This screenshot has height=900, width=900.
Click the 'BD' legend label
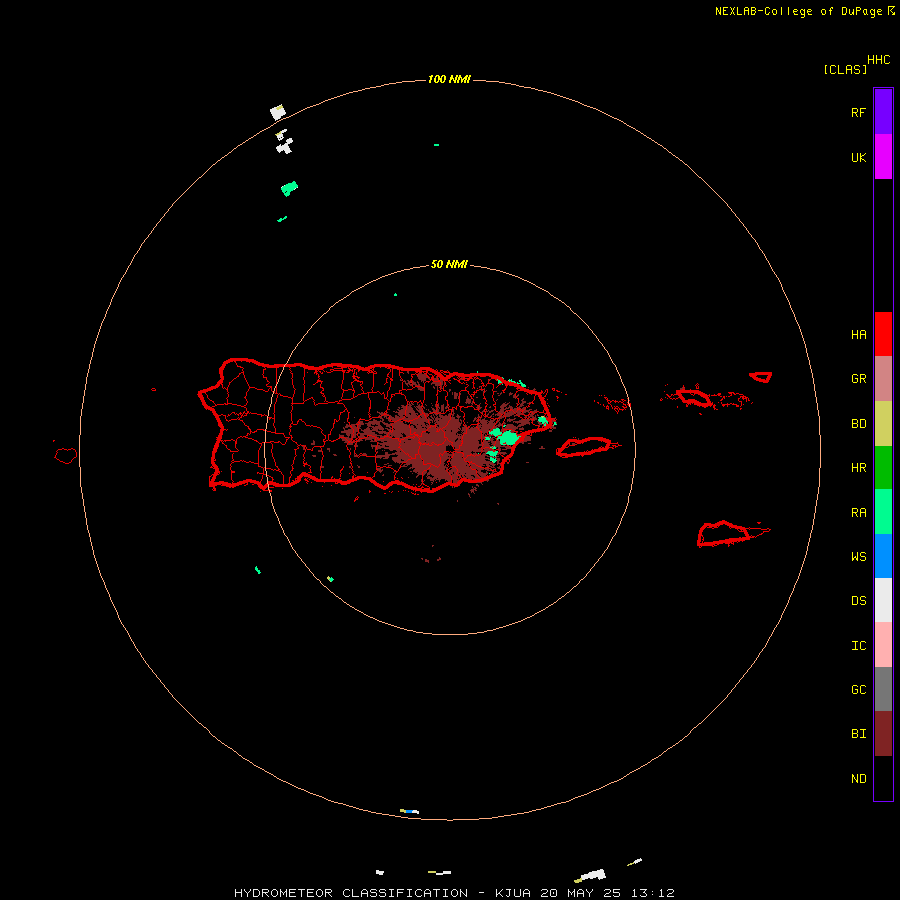(x=858, y=424)
